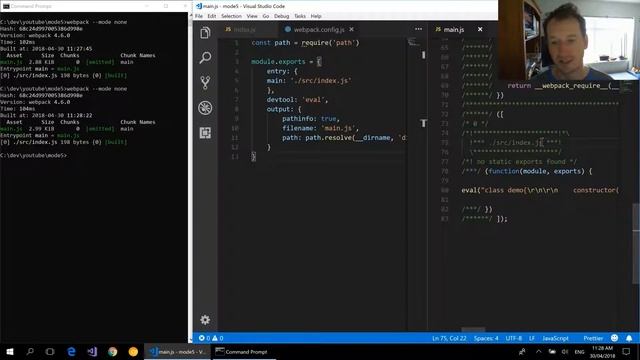Image resolution: width=640 pixels, height=360 pixels.
Task: Launch Visual Studio from taskbar
Action: pyautogui.click(x=92, y=351)
